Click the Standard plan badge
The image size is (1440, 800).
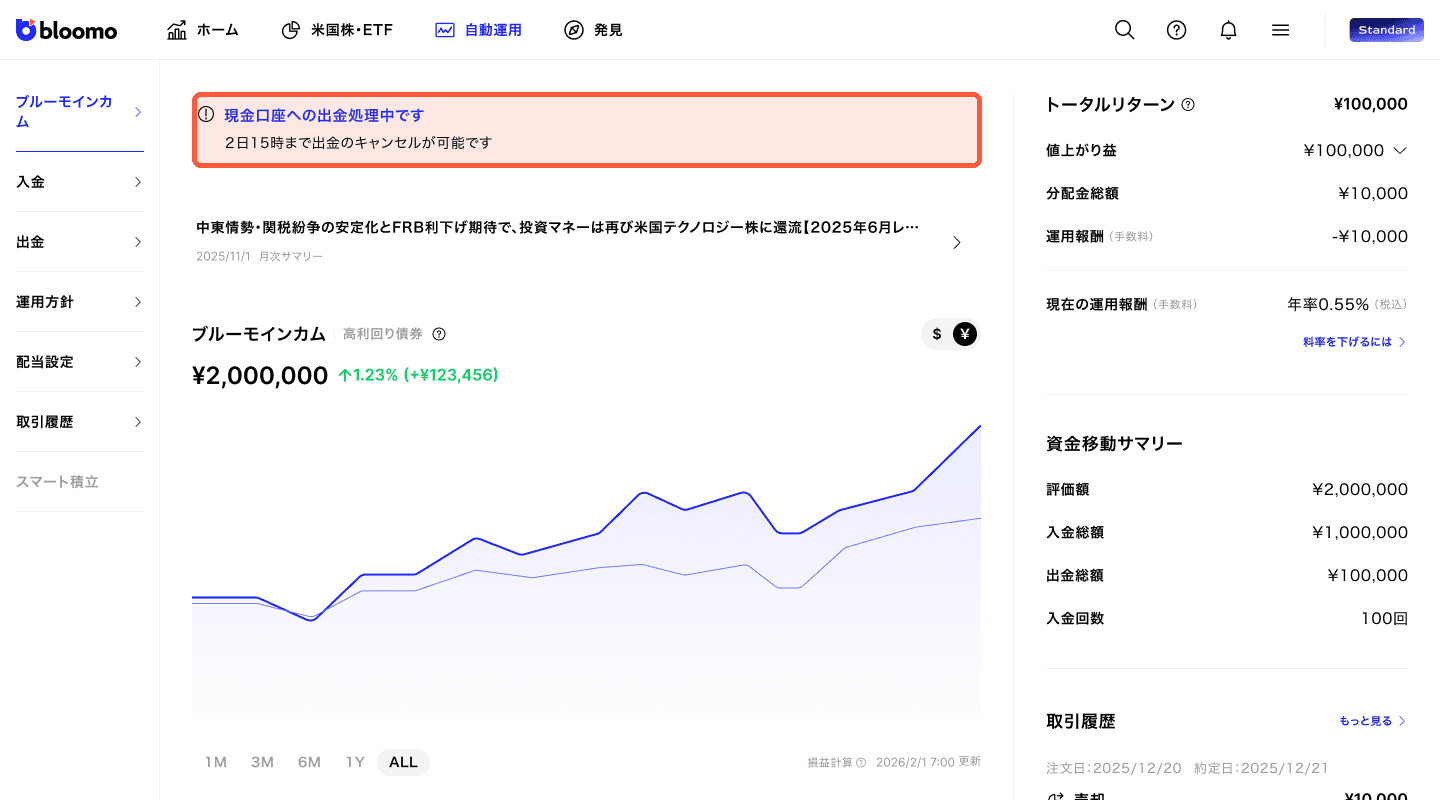[1386, 30]
